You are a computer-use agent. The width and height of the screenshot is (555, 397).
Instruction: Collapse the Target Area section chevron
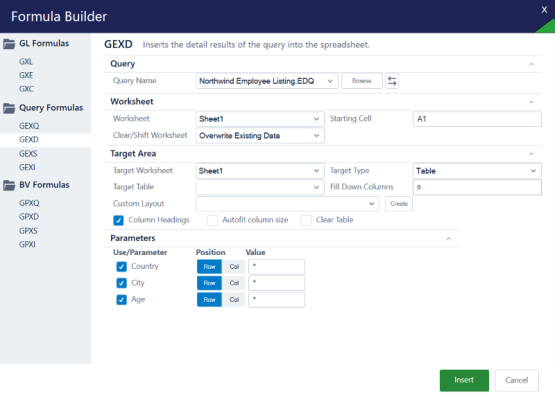[x=531, y=154]
